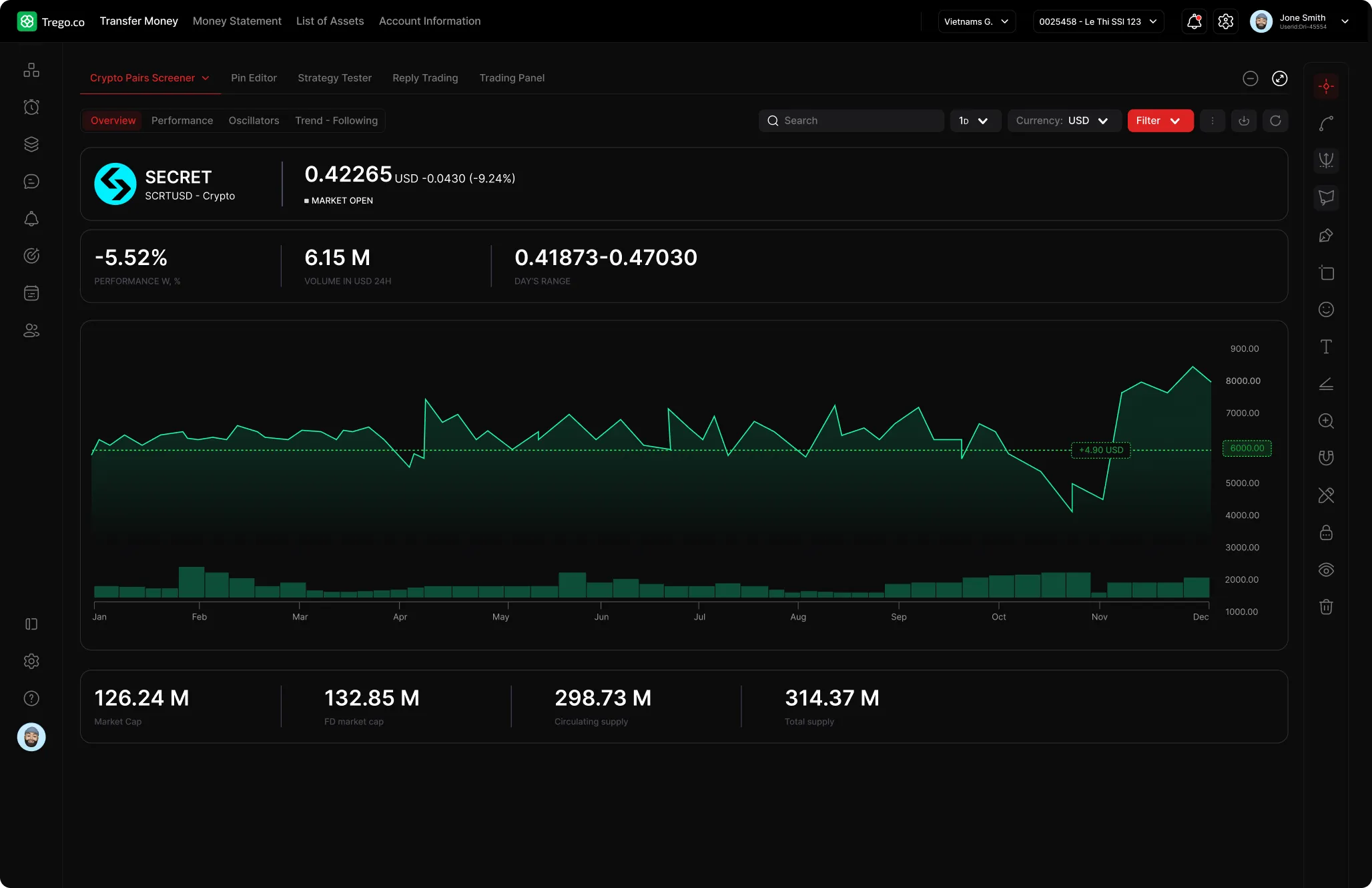The height and width of the screenshot is (888, 1372).
Task: Toggle magnet snapping on the chart
Action: 1327,457
